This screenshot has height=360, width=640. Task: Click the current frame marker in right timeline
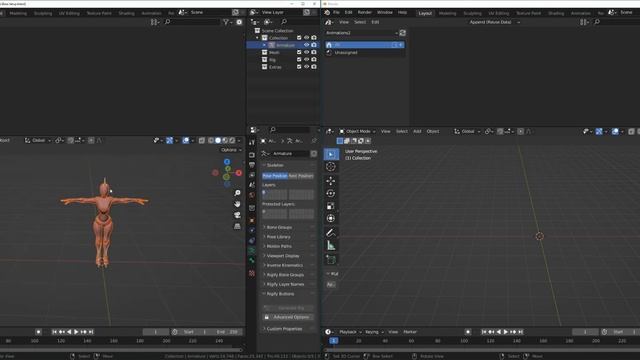coord(333,340)
